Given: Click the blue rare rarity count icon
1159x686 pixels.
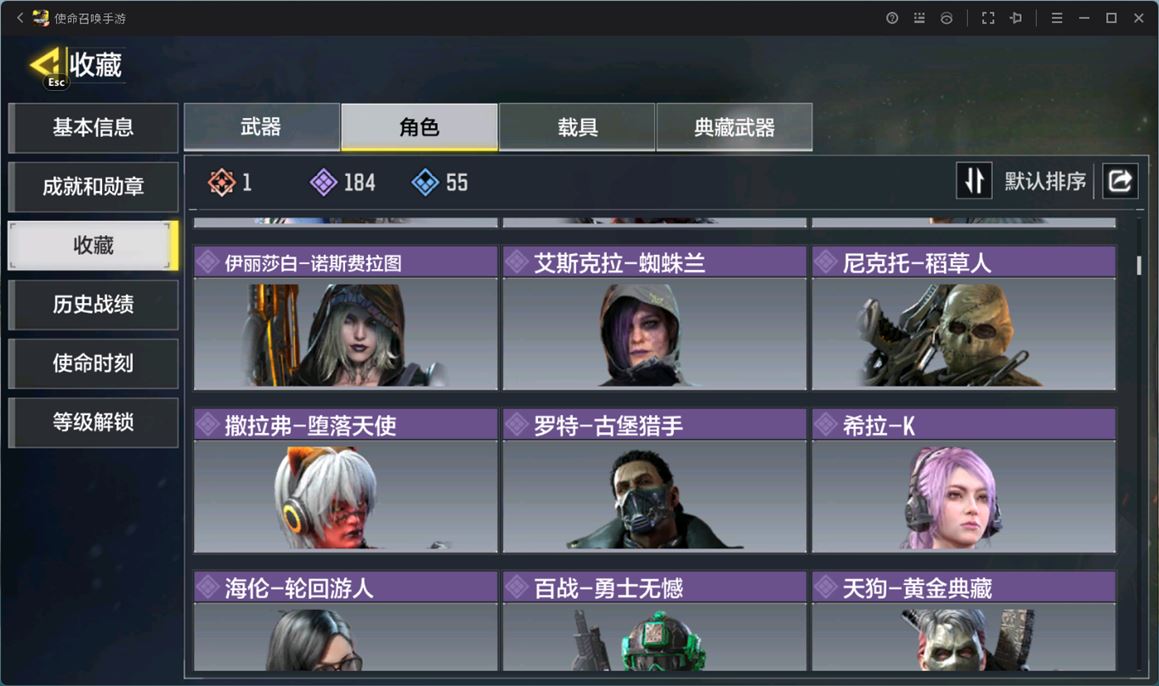Looking at the screenshot, I should coord(425,182).
